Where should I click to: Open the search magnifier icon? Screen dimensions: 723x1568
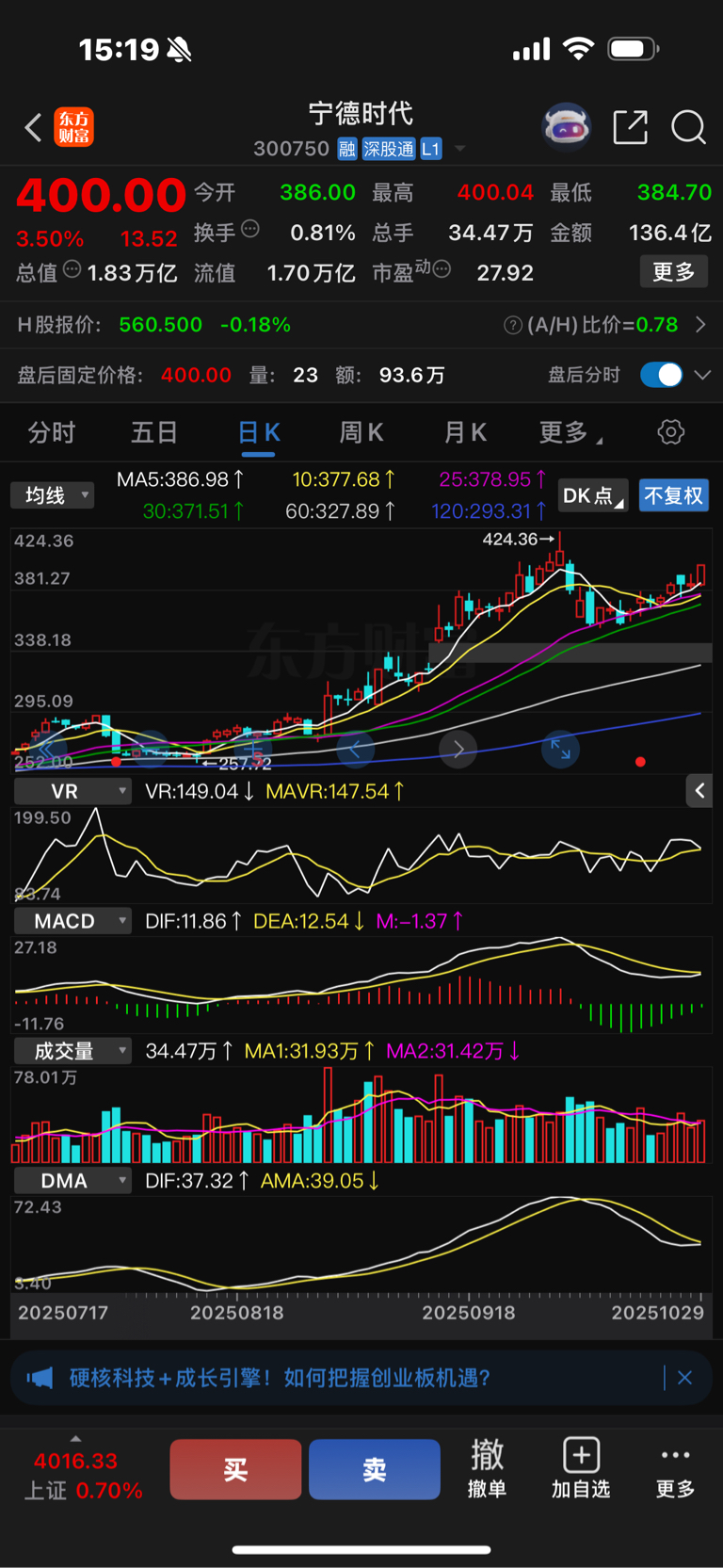pyautogui.click(x=688, y=127)
